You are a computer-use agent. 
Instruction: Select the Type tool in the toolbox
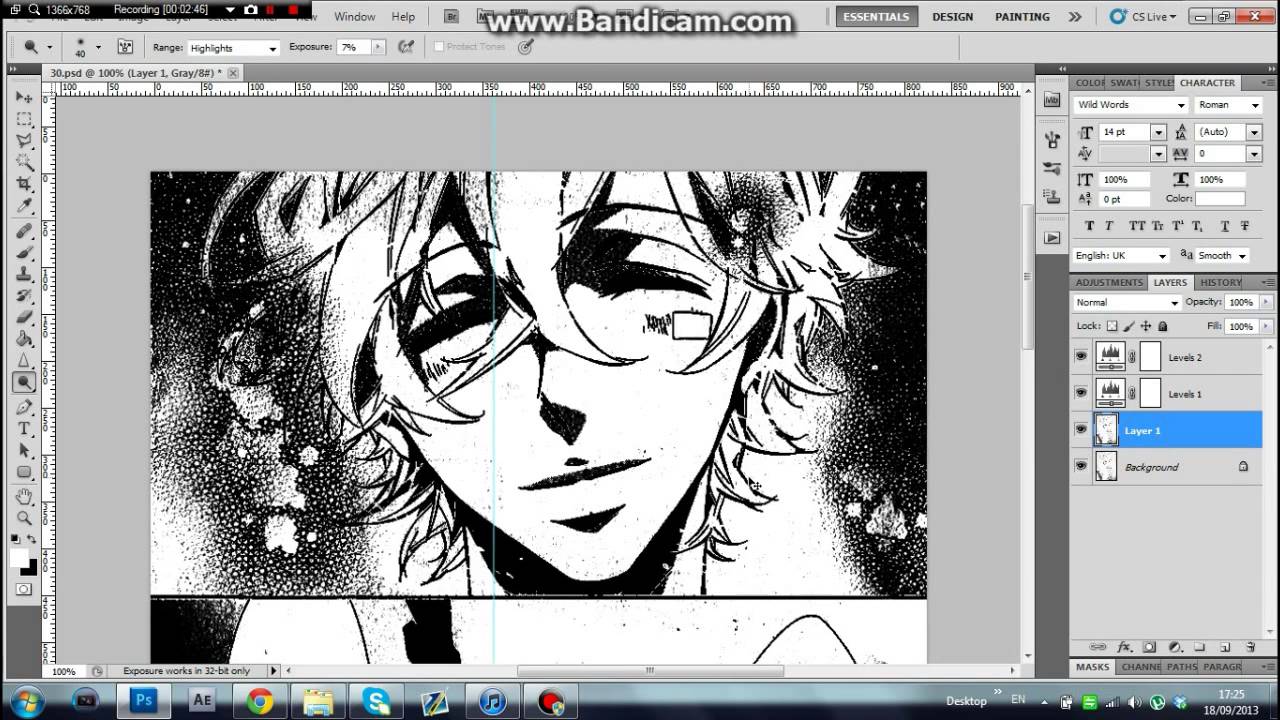24,429
